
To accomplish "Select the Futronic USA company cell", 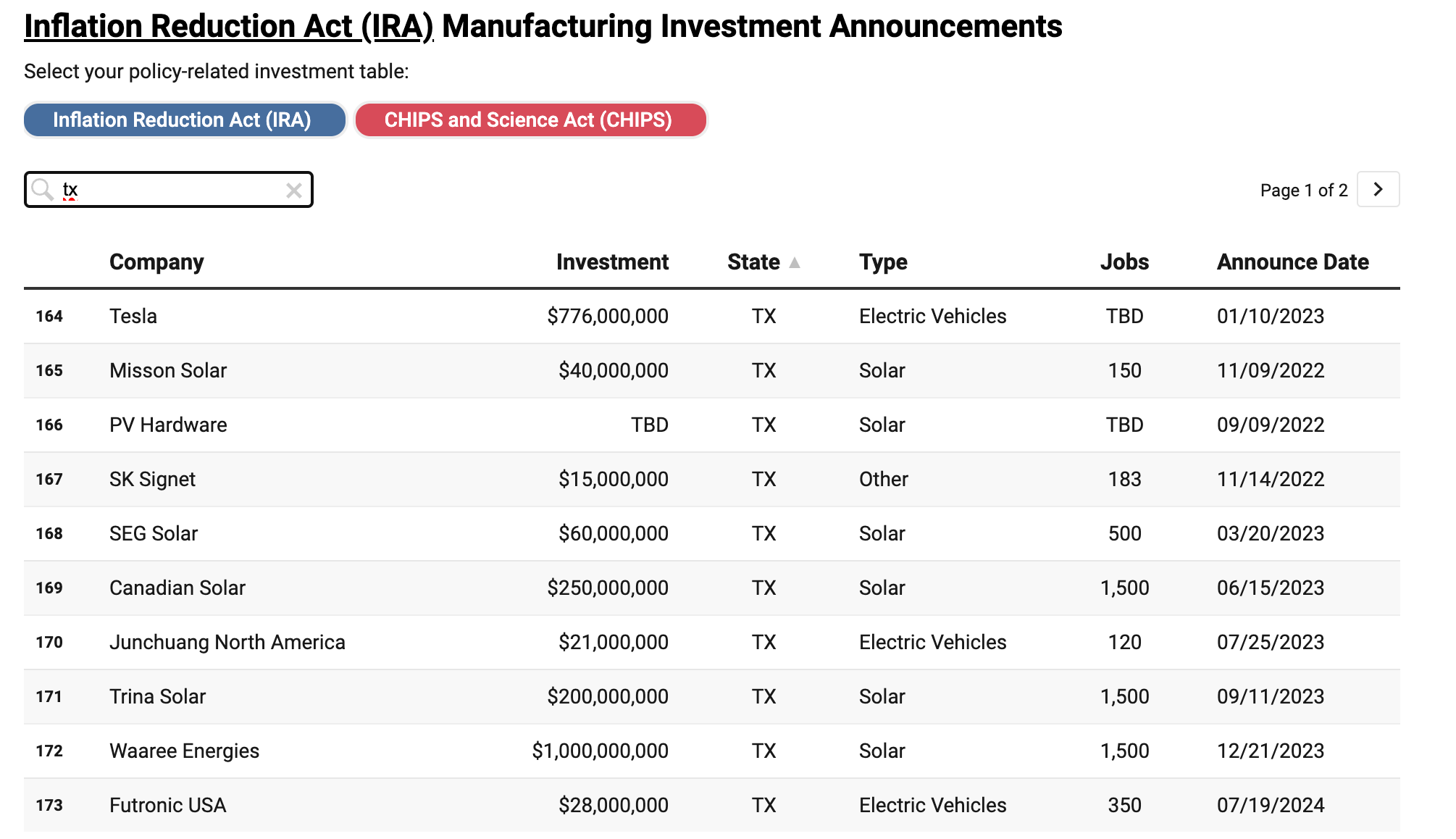I will [167, 805].
